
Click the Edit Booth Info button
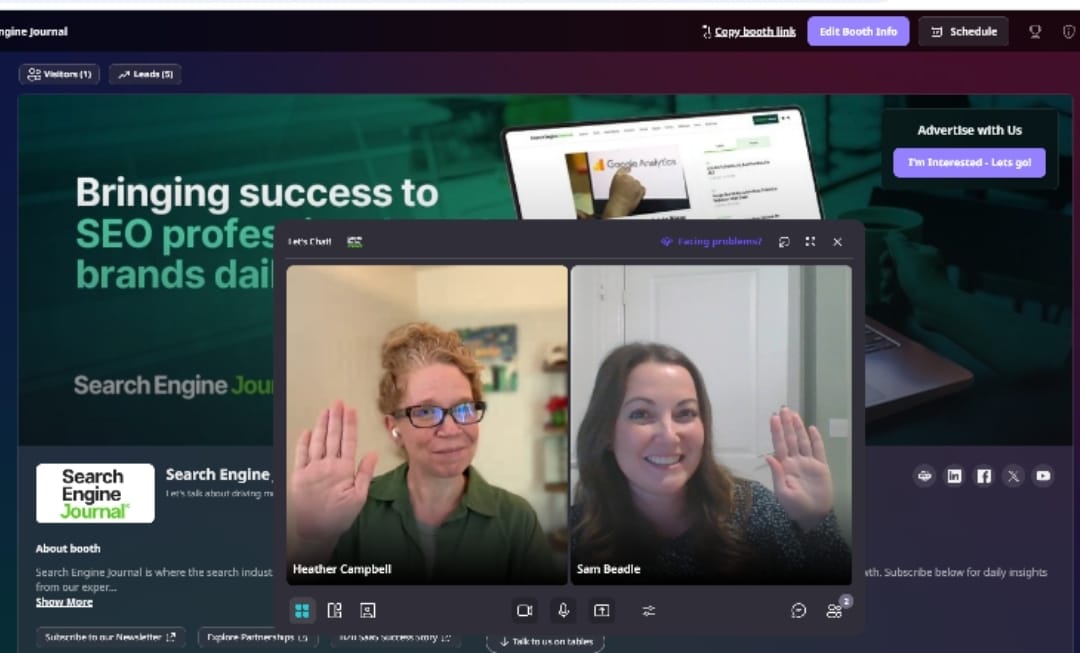point(858,32)
